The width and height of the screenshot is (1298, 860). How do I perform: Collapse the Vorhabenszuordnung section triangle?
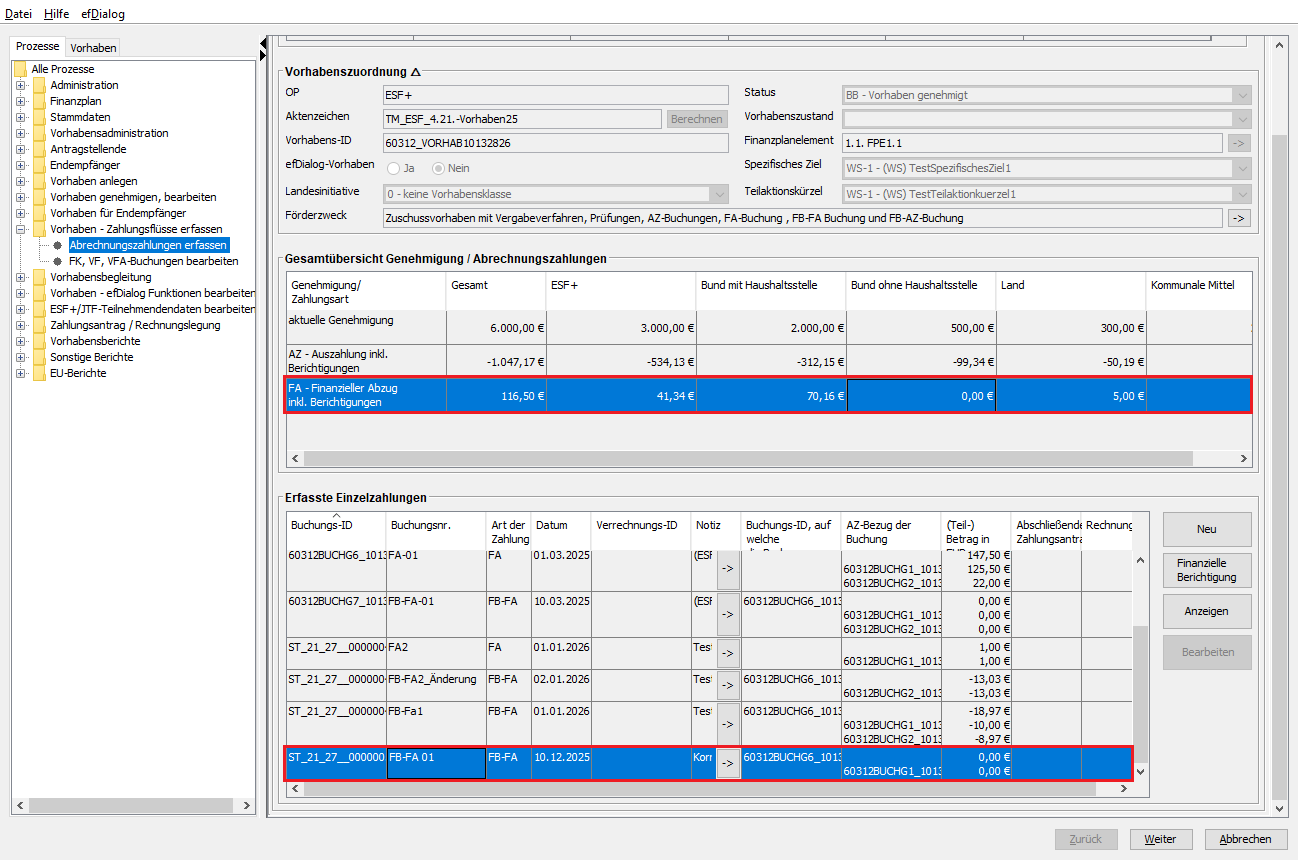tap(416, 72)
